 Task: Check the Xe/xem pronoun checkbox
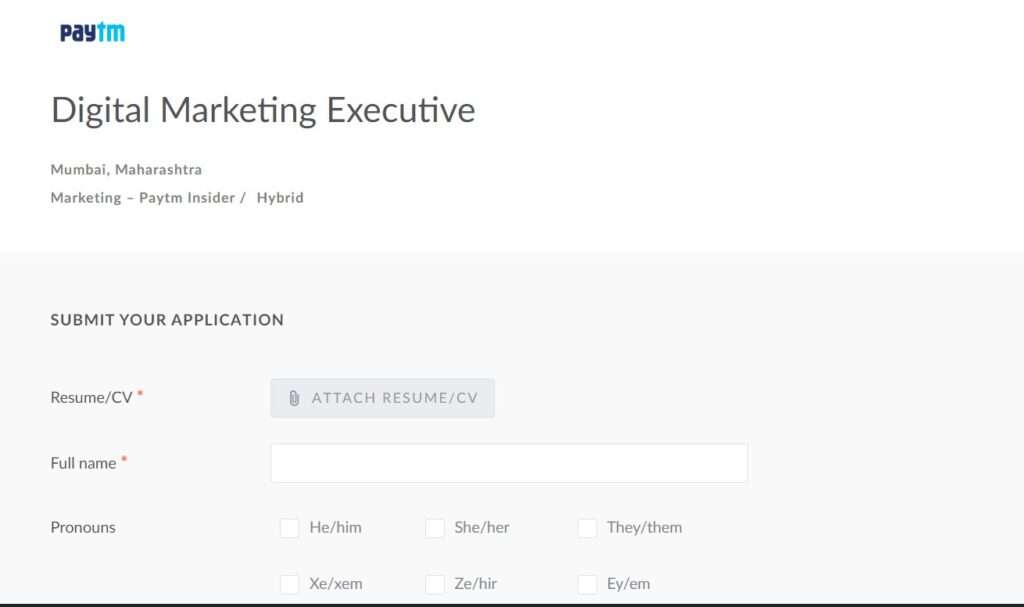click(x=290, y=583)
